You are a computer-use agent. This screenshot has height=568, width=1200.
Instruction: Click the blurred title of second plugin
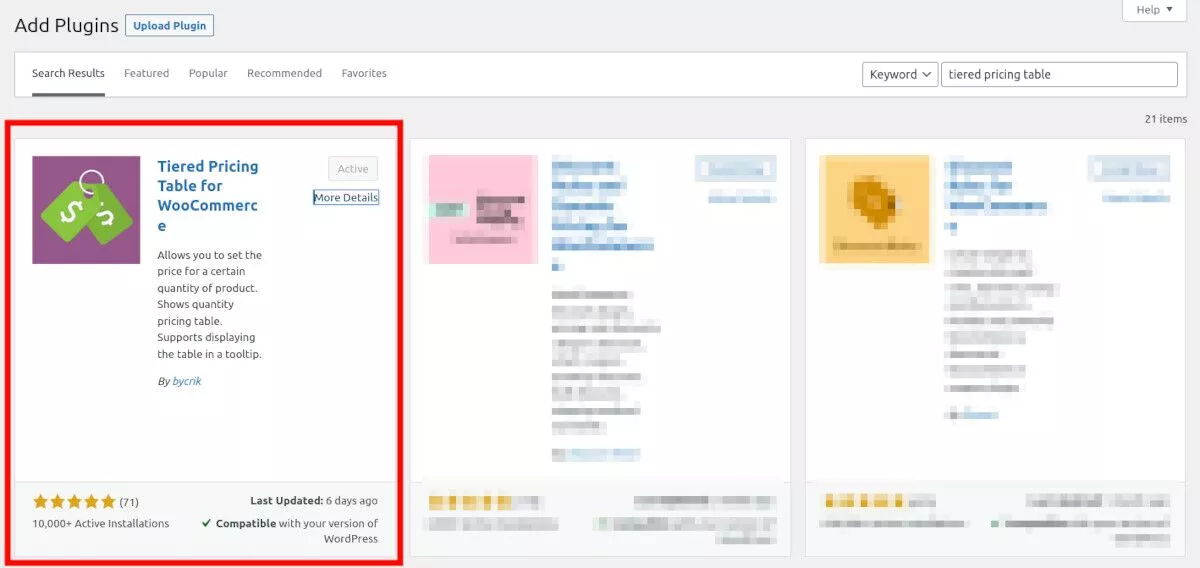(x=603, y=213)
